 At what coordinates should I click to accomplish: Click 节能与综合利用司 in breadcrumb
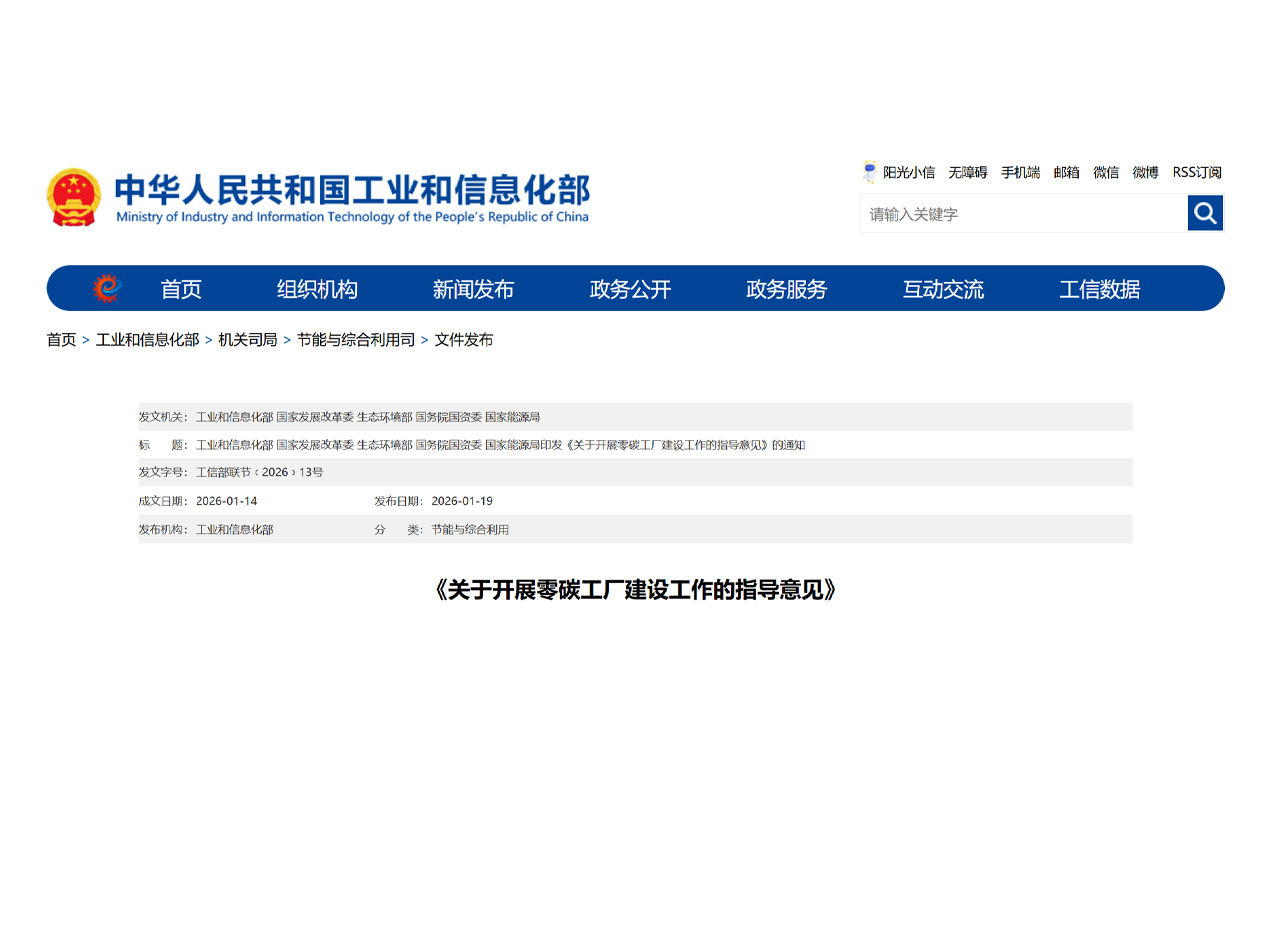(355, 340)
